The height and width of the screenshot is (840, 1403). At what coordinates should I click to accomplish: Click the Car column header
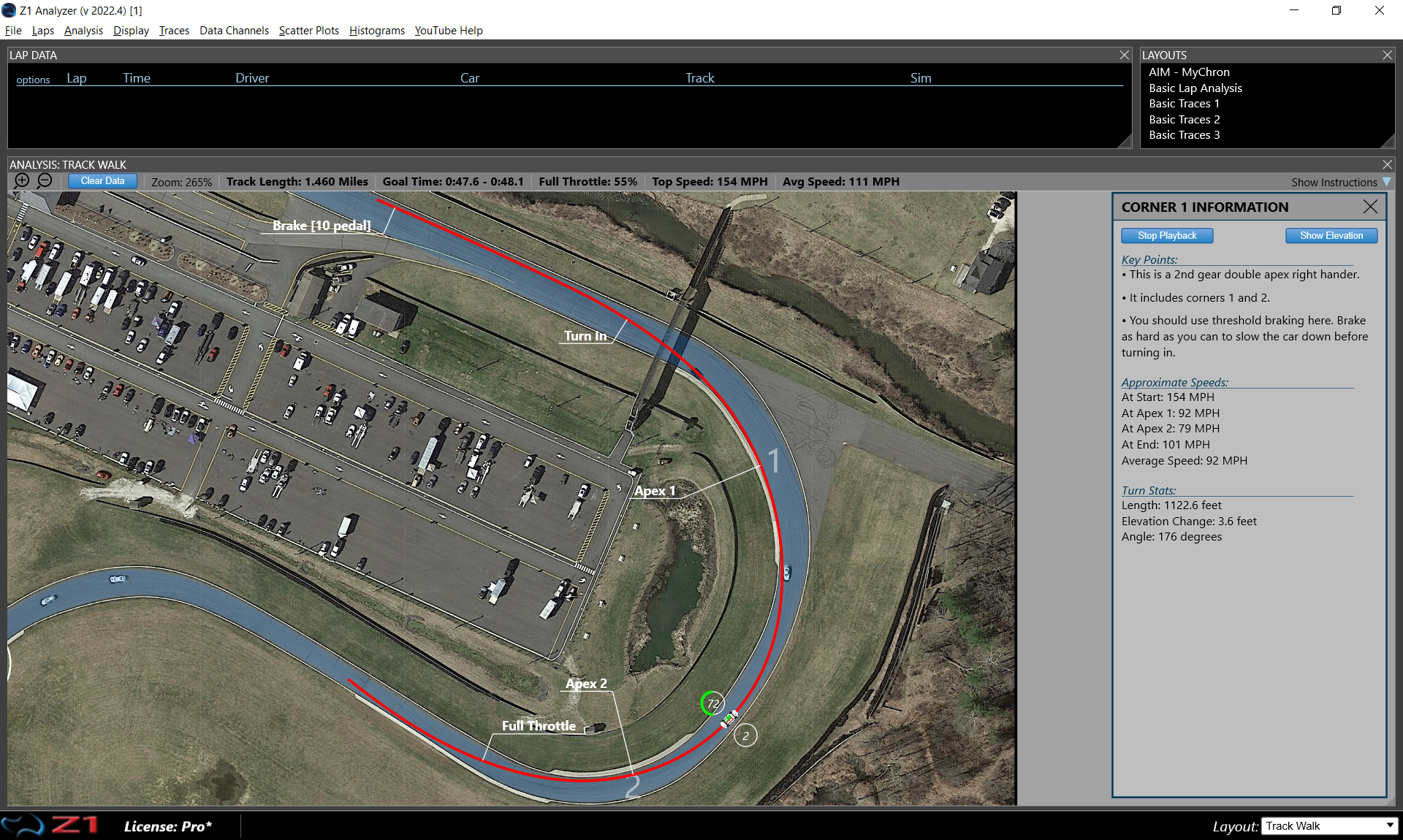pos(470,78)
